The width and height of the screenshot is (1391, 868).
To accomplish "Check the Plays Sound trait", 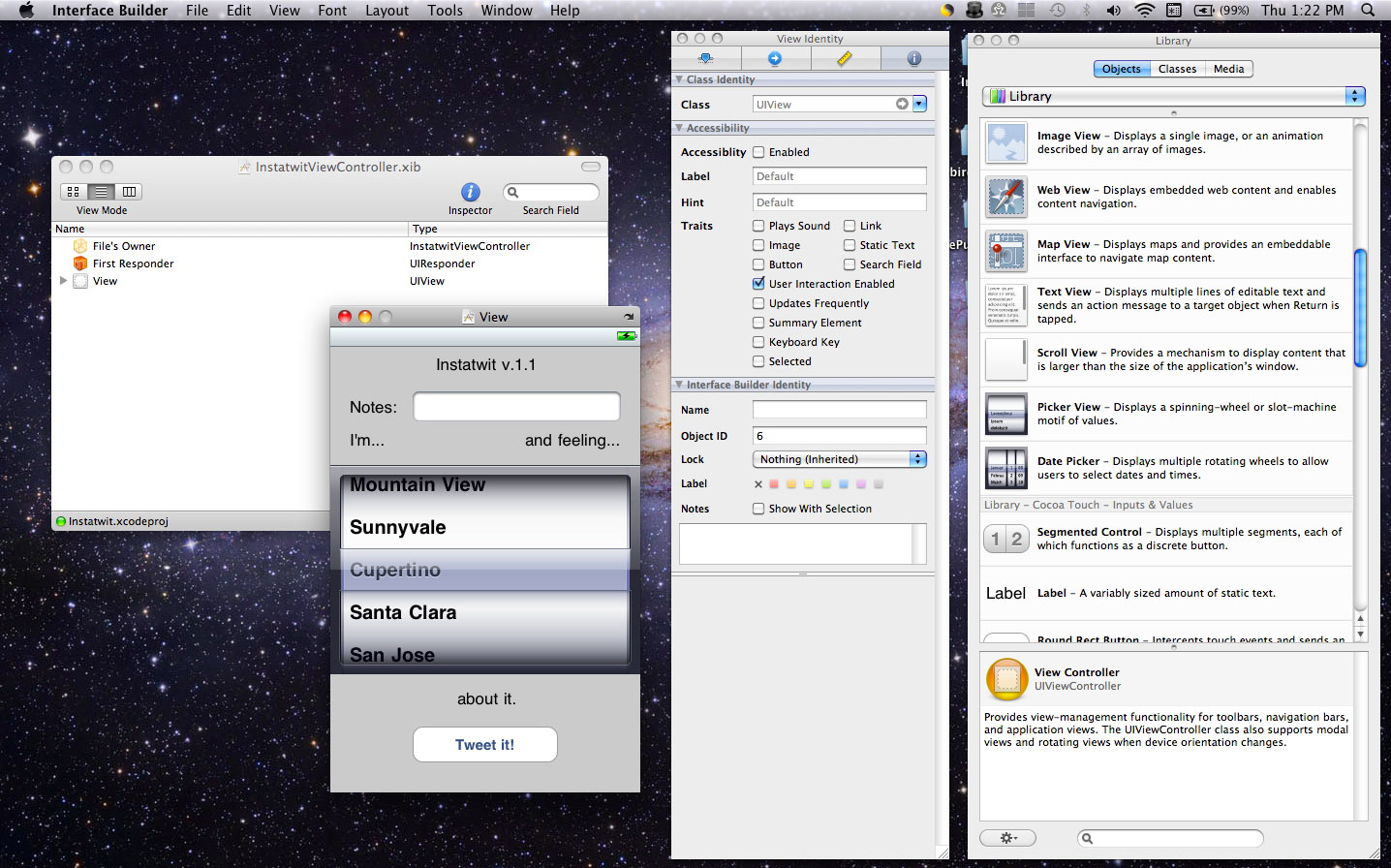I will click(758, 226).
